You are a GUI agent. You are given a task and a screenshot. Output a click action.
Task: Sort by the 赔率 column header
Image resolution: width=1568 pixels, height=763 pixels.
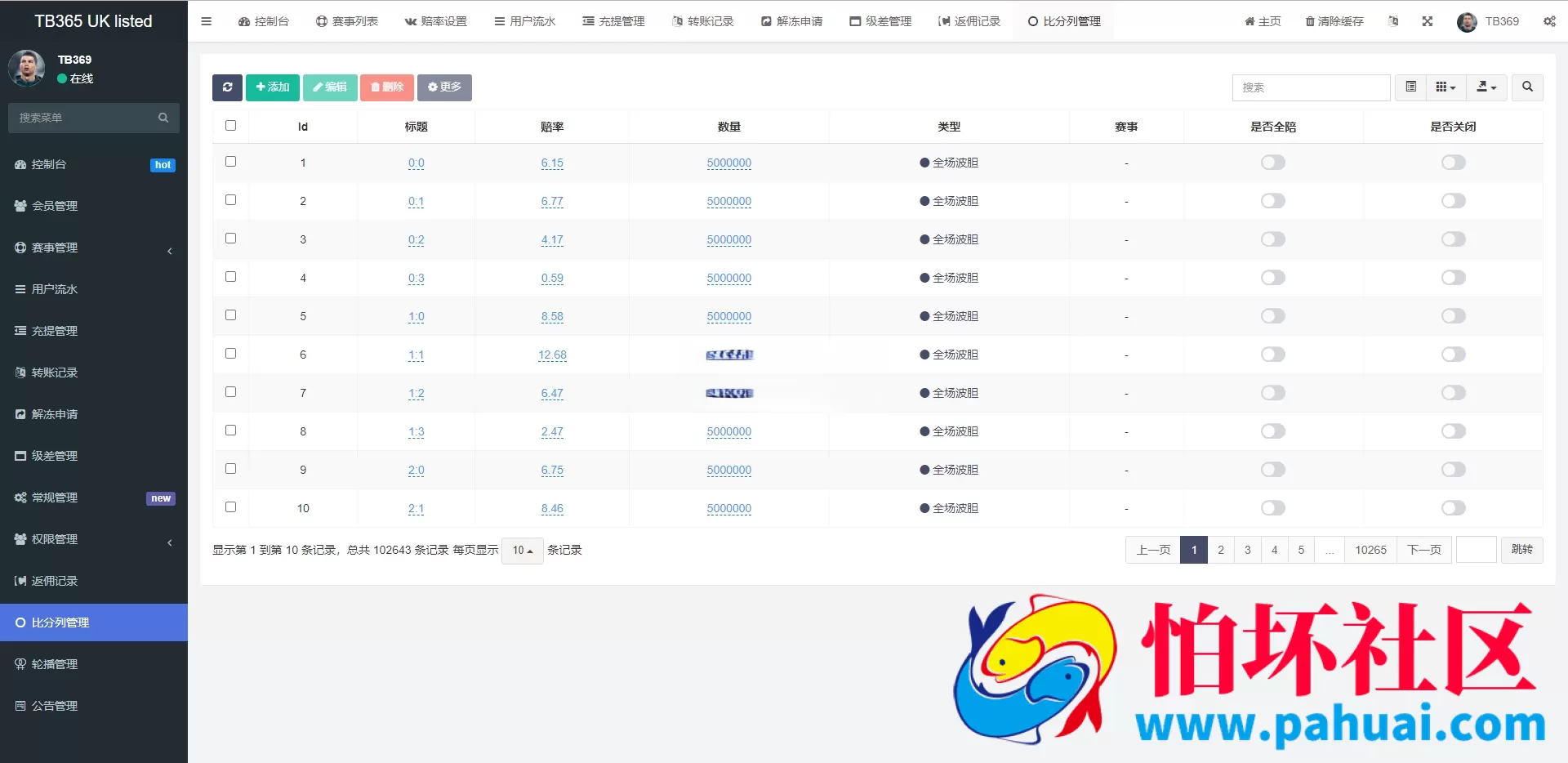point(552,127)
